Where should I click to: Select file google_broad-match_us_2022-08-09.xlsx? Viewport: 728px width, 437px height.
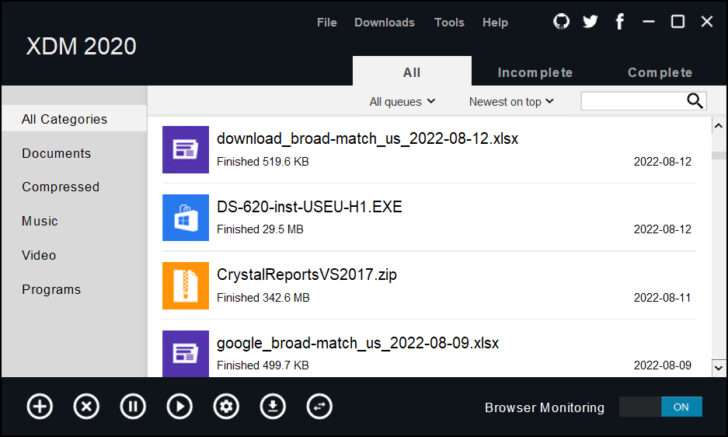point(358,343)
